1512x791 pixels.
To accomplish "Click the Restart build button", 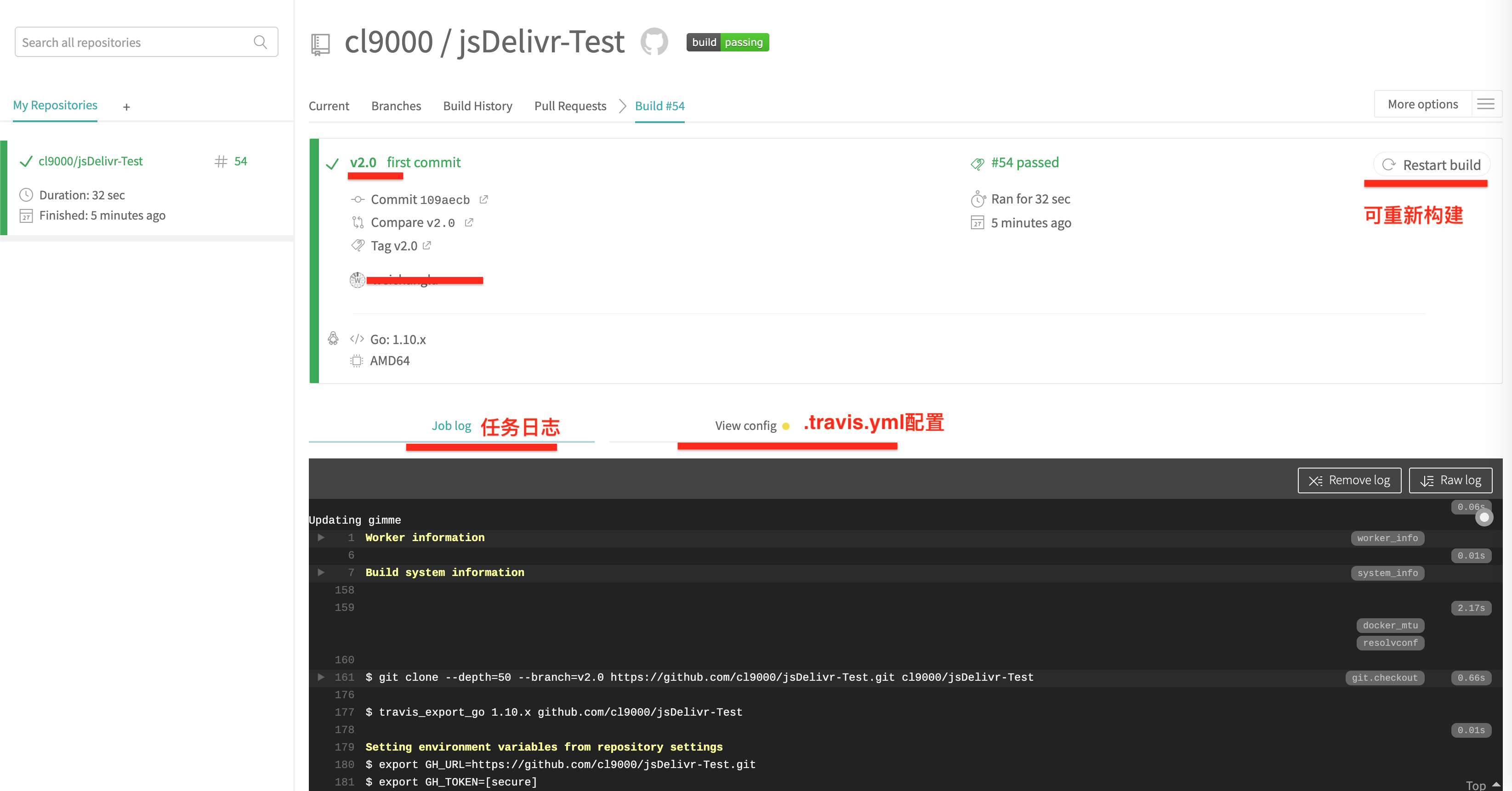I will click(x=1432, y=165).
